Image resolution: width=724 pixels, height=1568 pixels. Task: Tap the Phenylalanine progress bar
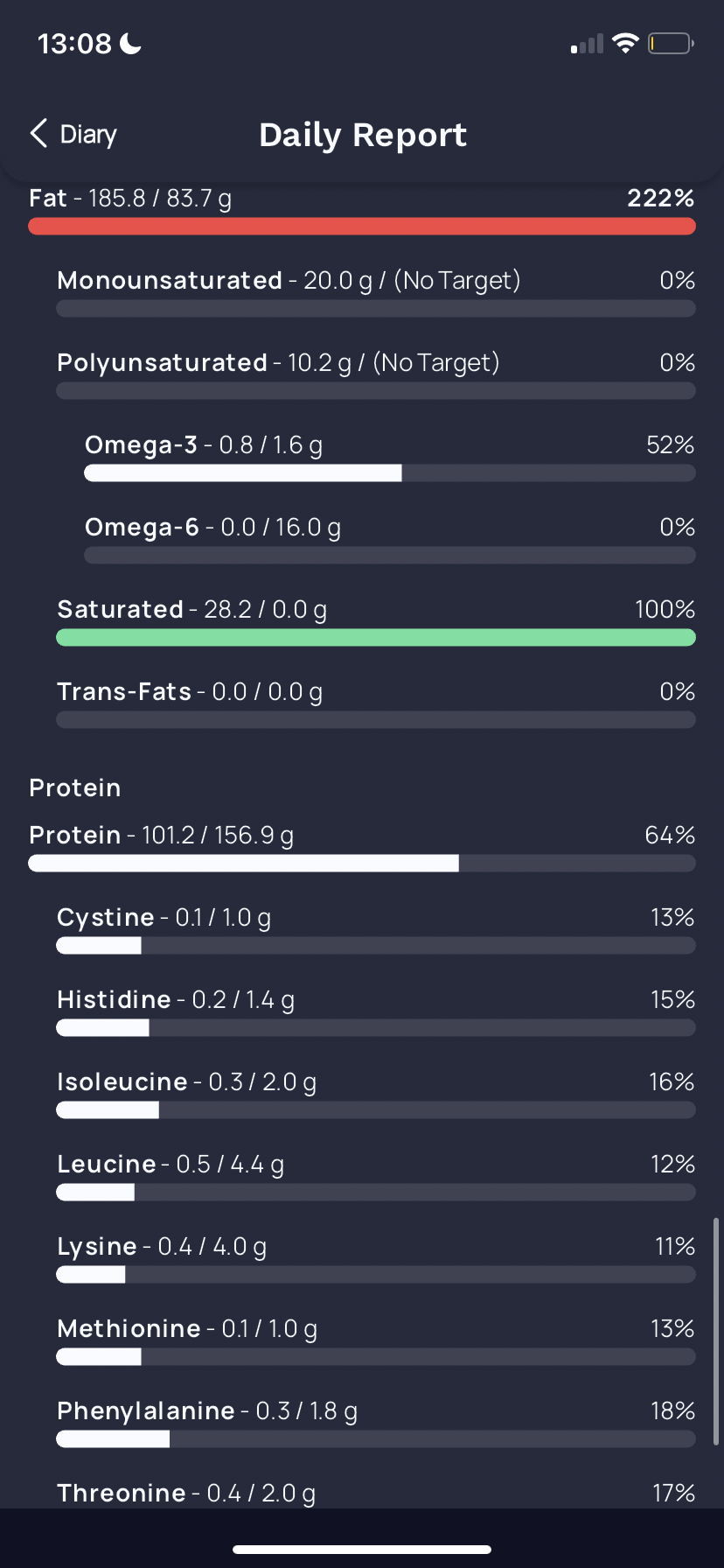[x=376, y=1439]
